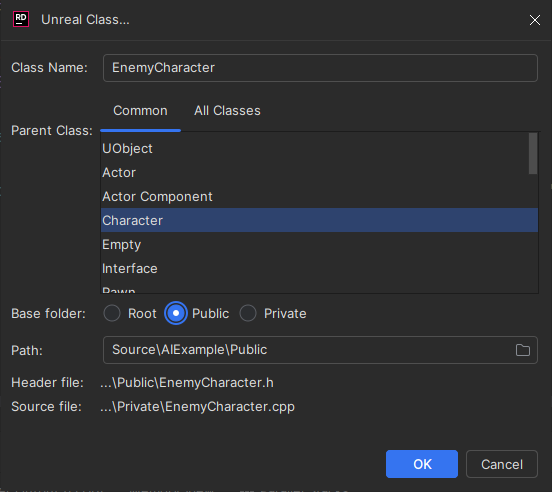Cancel the Unreal Class dialog
The height and width of the screenshot is (492, 552).
pyautogui.click(x=502, y=464)
